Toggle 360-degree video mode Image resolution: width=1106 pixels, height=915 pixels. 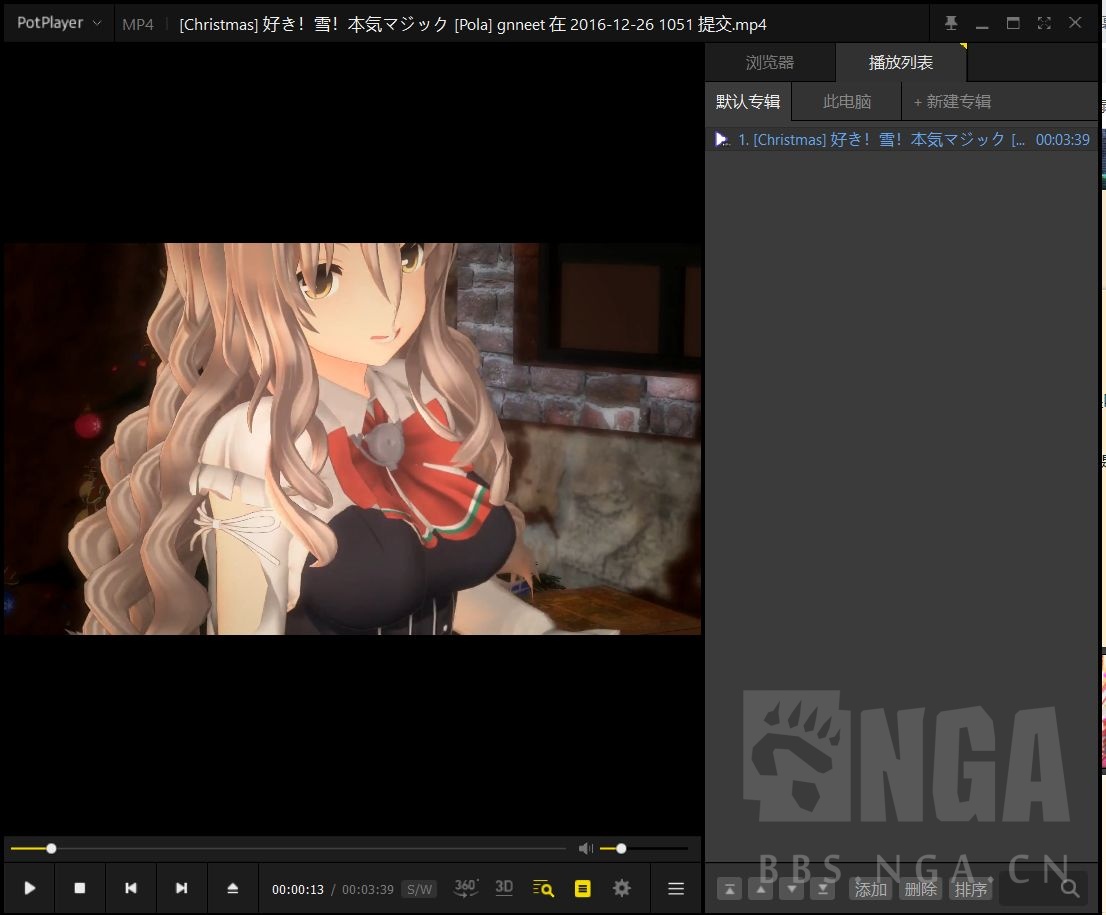pos(465,888)
